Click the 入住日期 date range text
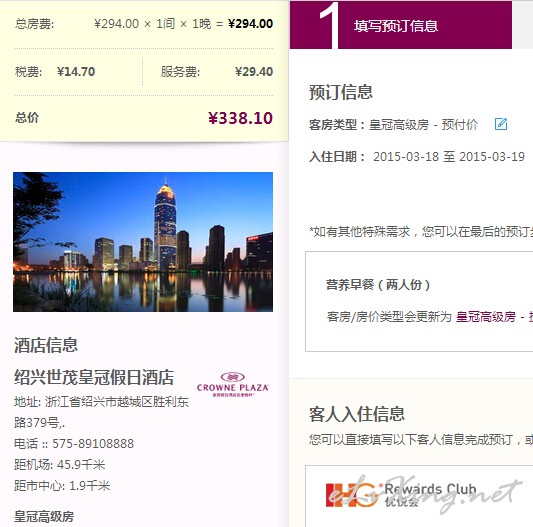 coord(449,157)
